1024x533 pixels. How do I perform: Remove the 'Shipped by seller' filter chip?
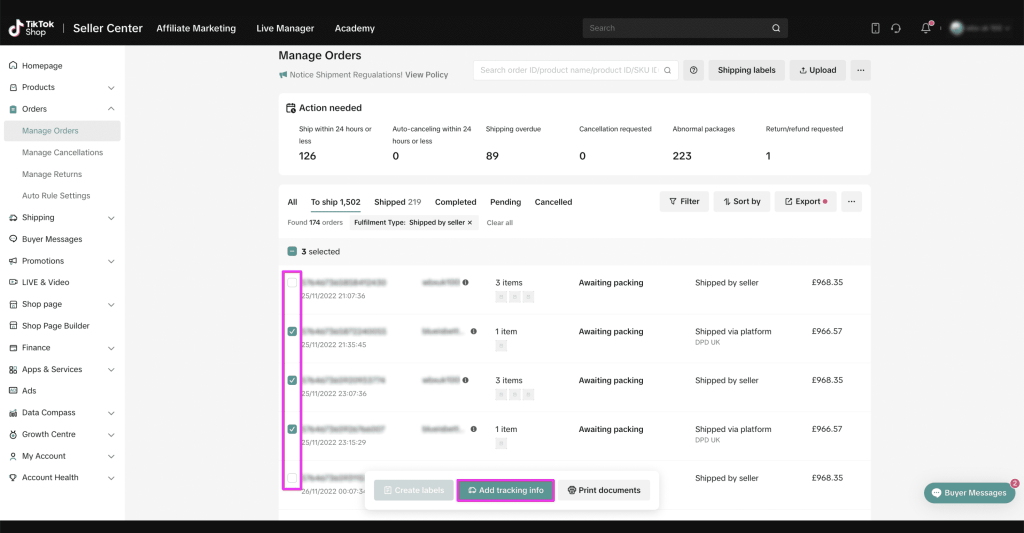470,223
